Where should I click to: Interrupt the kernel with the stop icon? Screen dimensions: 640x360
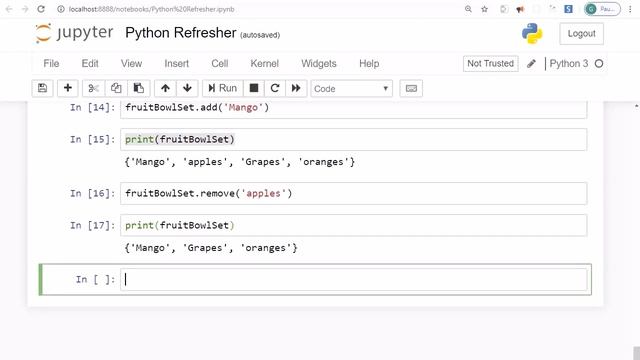[254, 88]
